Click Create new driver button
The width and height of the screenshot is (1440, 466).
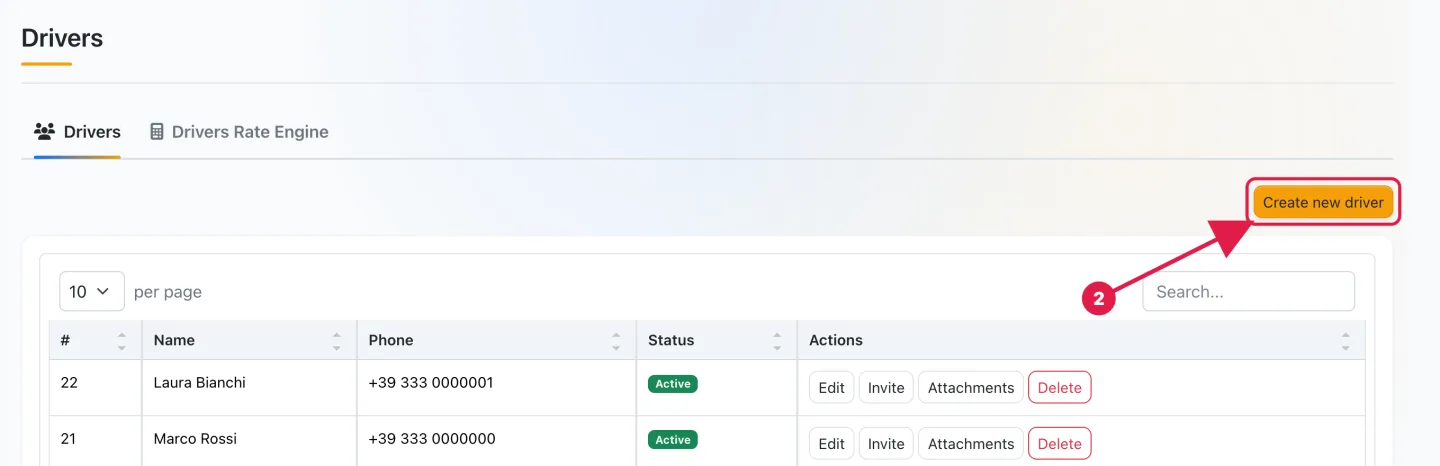point(1323,202)
